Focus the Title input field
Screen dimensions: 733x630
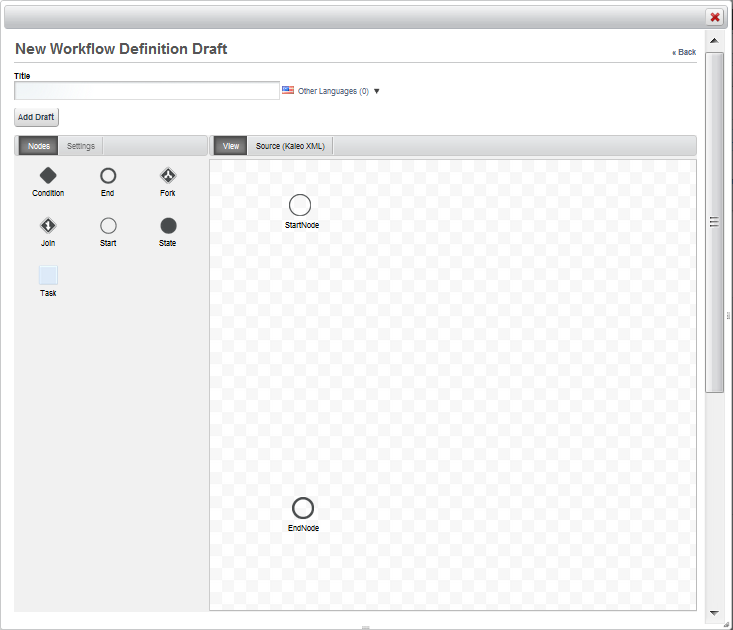147,91
